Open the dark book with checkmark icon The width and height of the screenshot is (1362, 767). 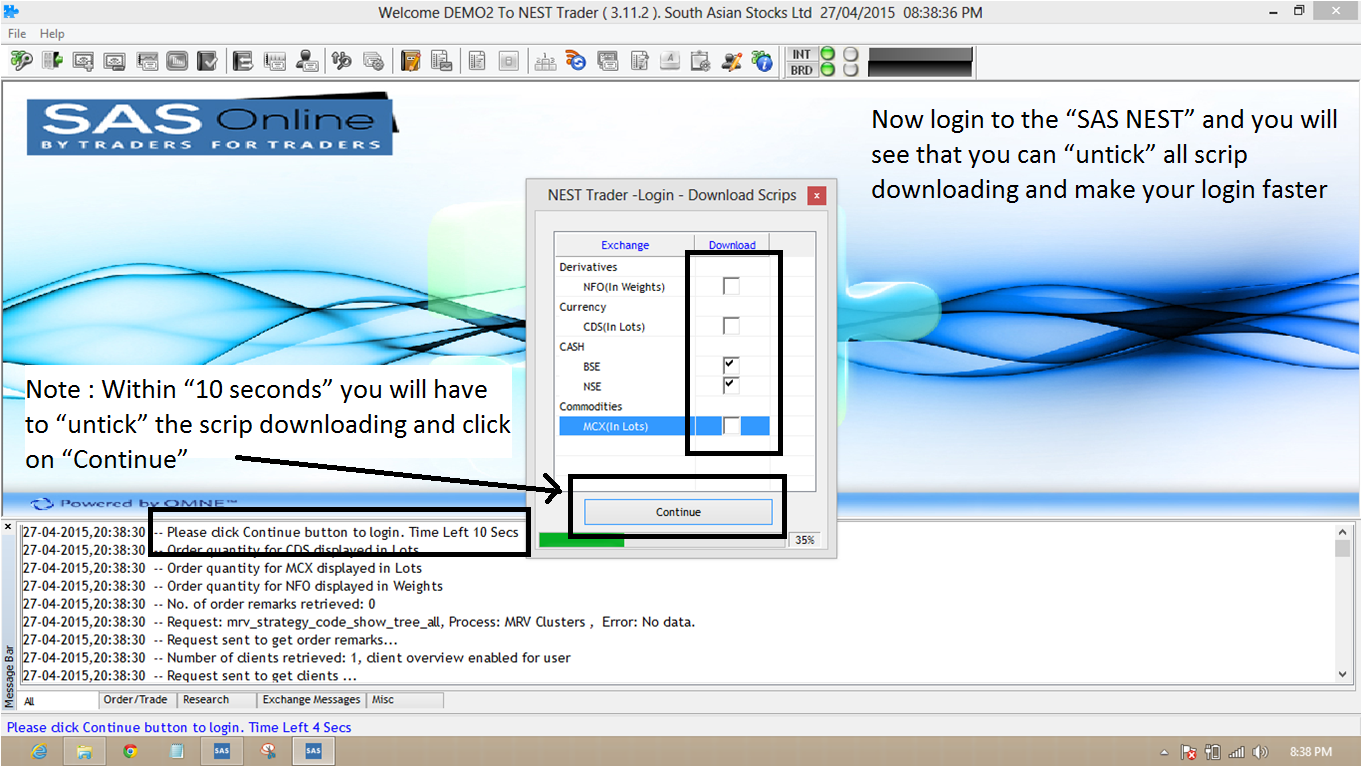tap(207, 61)
